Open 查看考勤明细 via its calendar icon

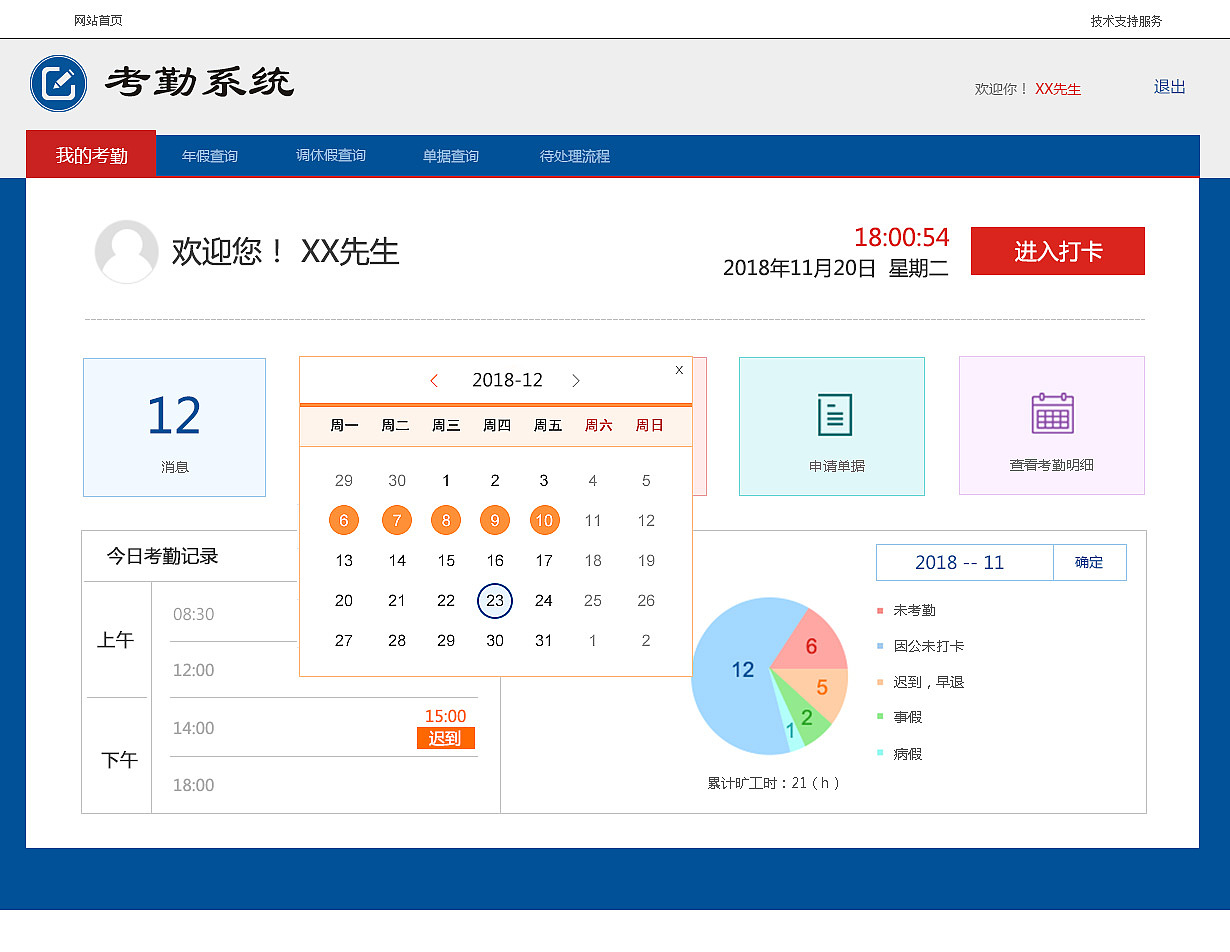(1051, 412)
